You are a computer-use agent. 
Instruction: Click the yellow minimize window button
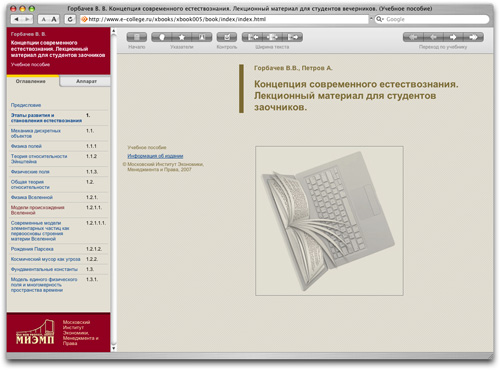tap(22, 9)
